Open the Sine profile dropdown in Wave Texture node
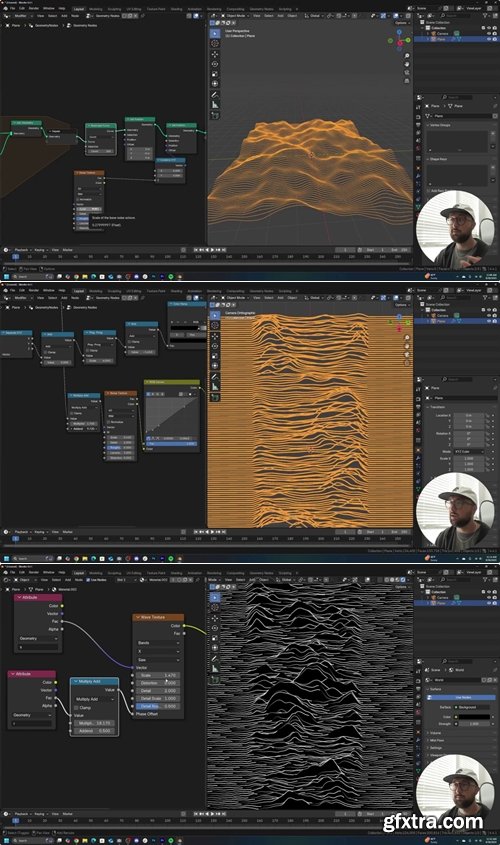The image size is (500, 845). coord(158,660)
